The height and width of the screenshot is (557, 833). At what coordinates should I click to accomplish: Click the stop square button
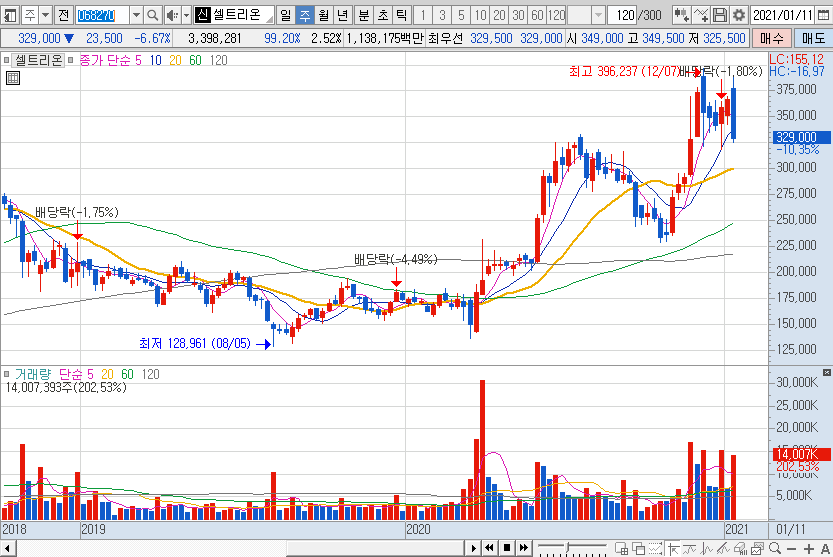pyautogui.click(x=507, y=548)
